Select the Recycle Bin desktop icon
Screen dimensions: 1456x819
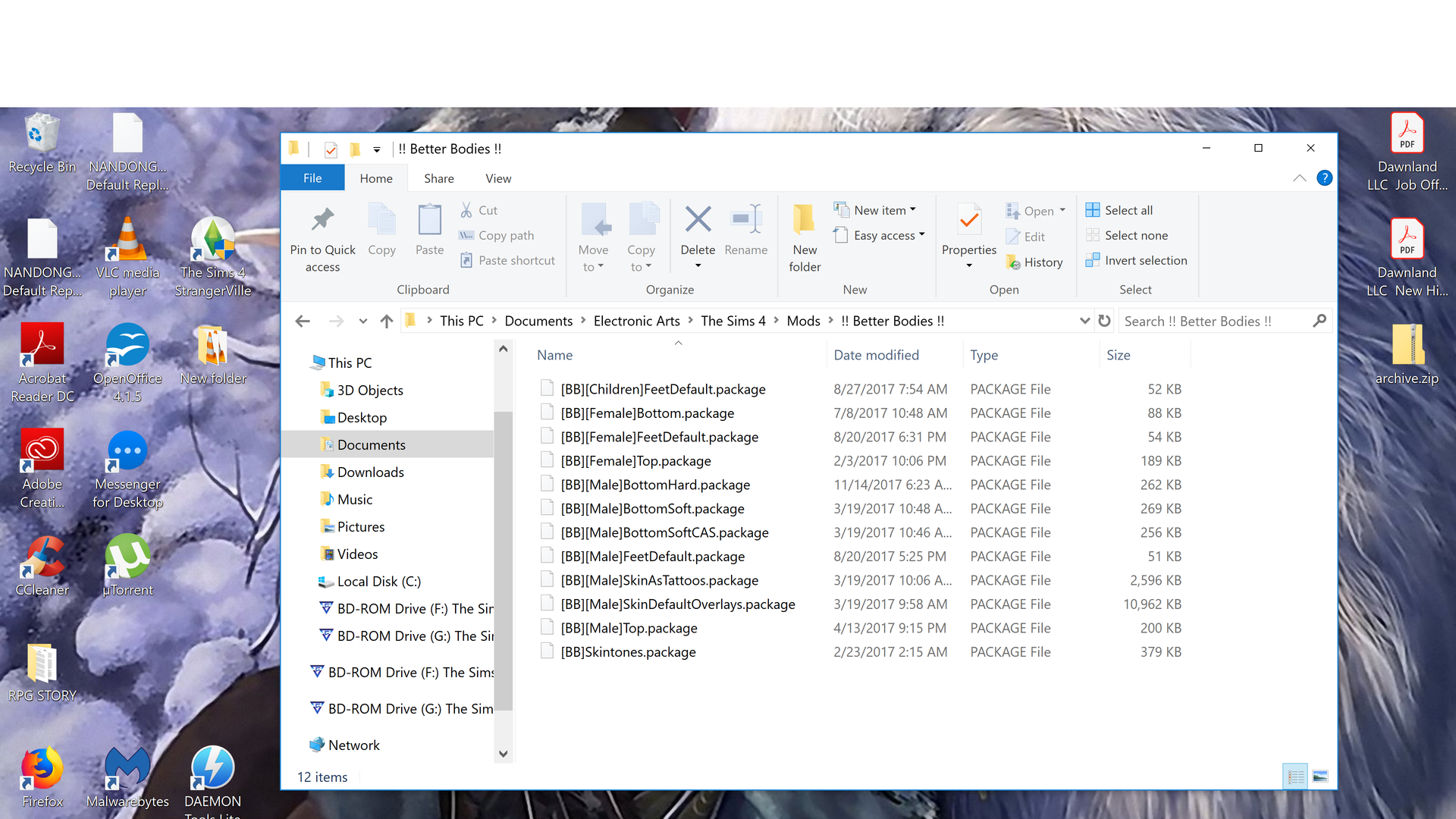[x=42, y=143]
